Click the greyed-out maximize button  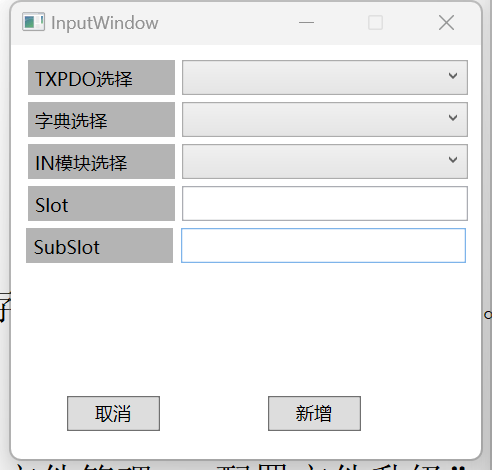375,23
